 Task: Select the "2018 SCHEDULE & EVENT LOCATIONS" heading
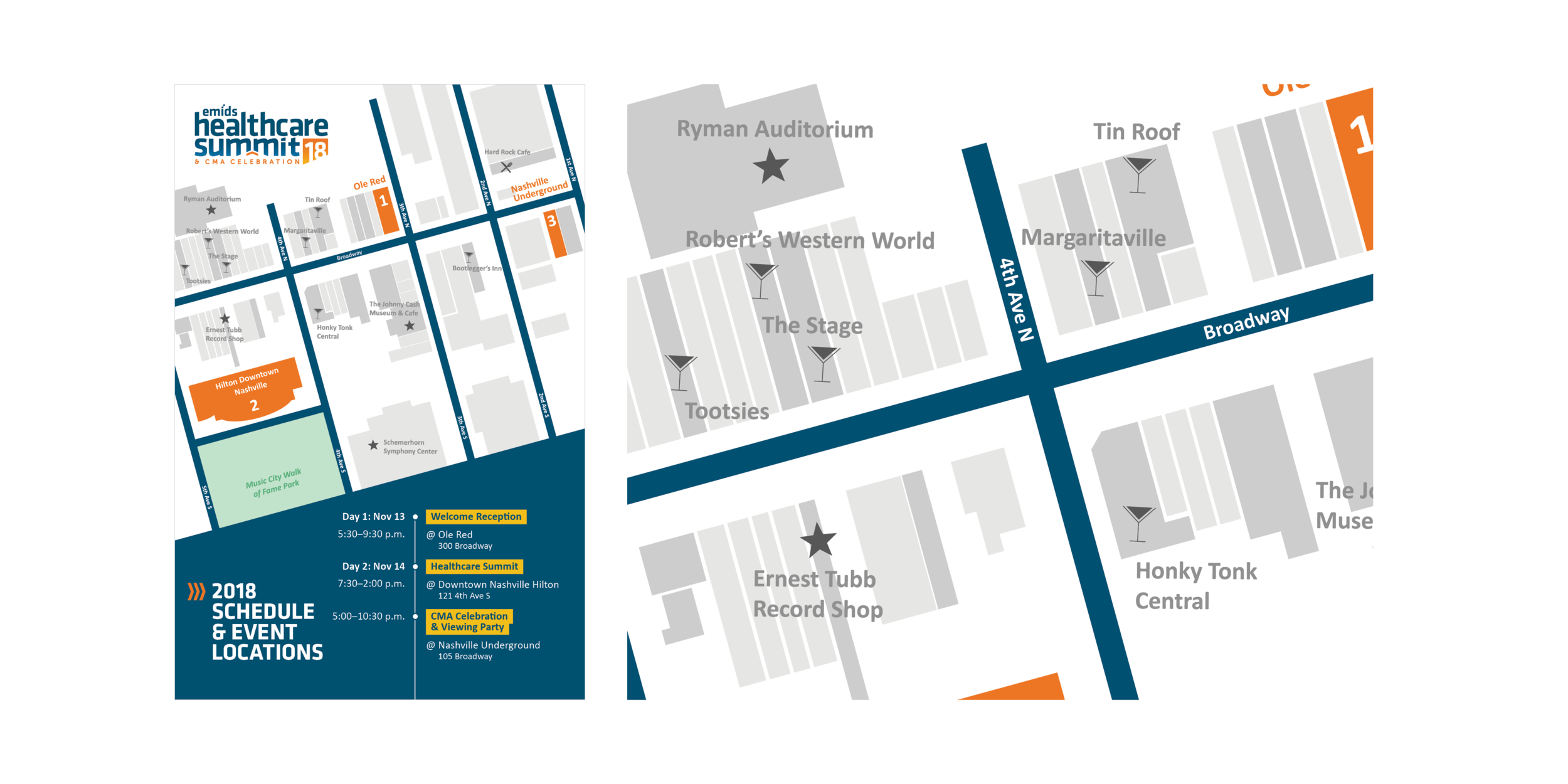coord(267,622)
